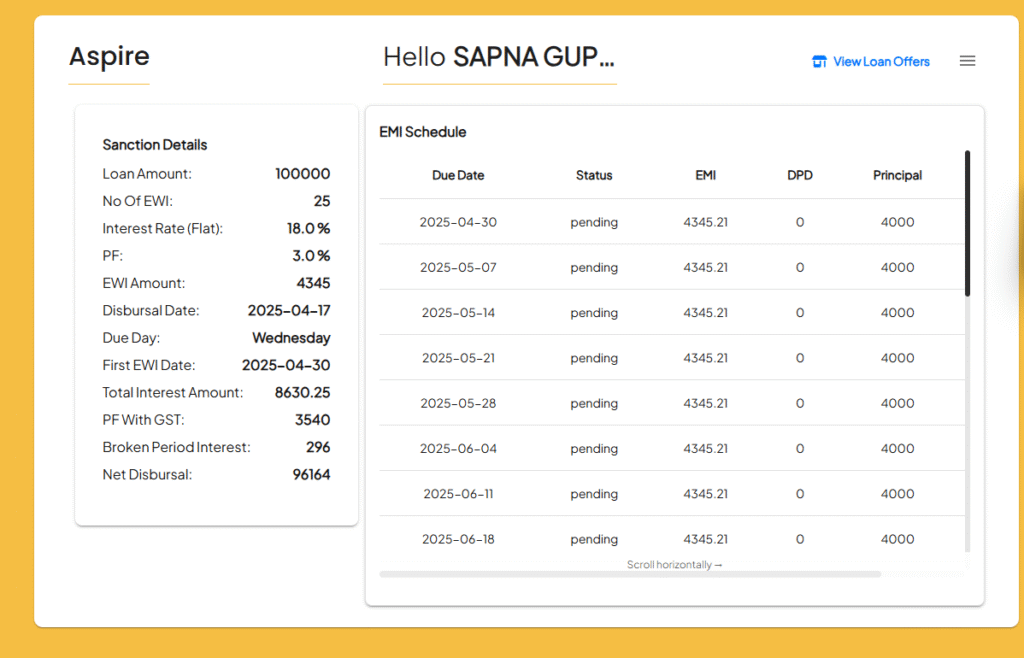
Task: Click the Aspire logo text
Action: pos(109,57)
